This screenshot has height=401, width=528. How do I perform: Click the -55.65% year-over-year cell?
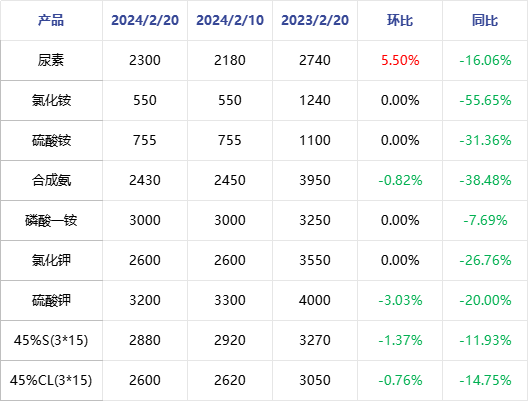[485, 100]
